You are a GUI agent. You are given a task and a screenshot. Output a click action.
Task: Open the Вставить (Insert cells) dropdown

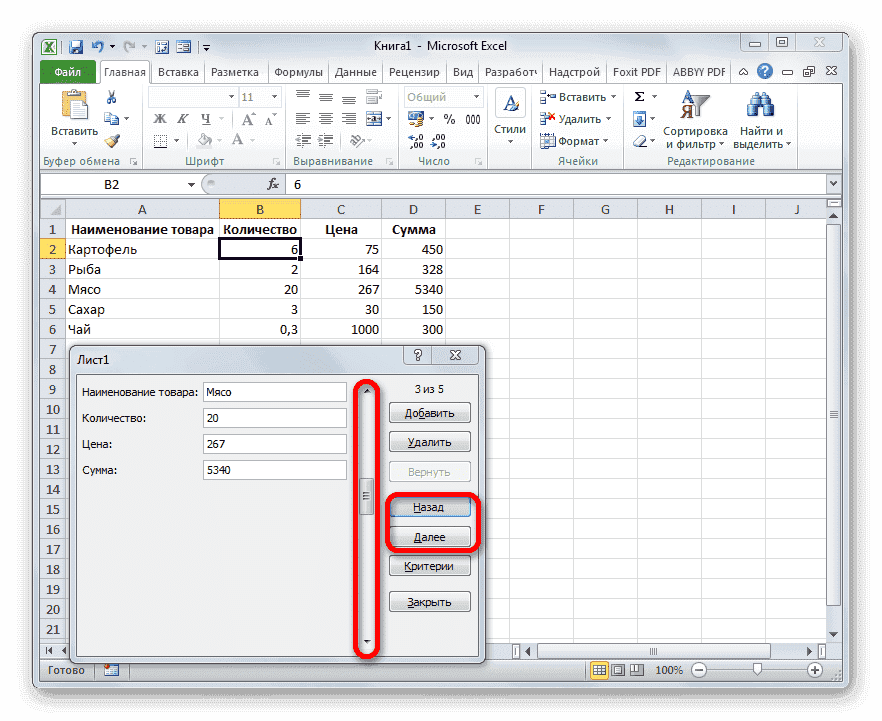(578, 95)
